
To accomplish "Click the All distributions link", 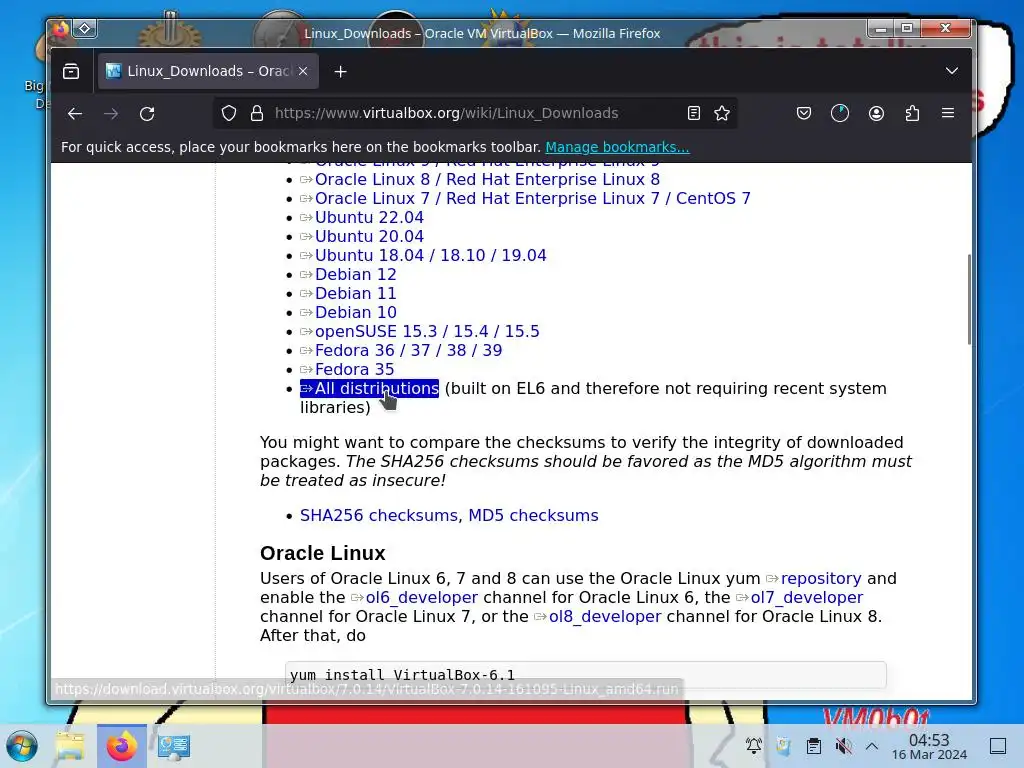I will [369, 389].
